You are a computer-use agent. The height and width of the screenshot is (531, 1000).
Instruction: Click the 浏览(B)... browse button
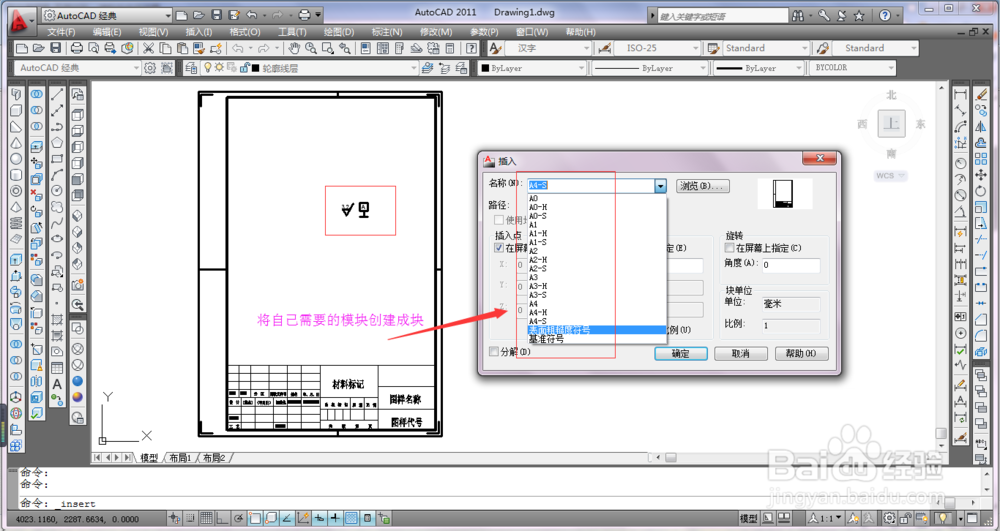click(702, 185)
